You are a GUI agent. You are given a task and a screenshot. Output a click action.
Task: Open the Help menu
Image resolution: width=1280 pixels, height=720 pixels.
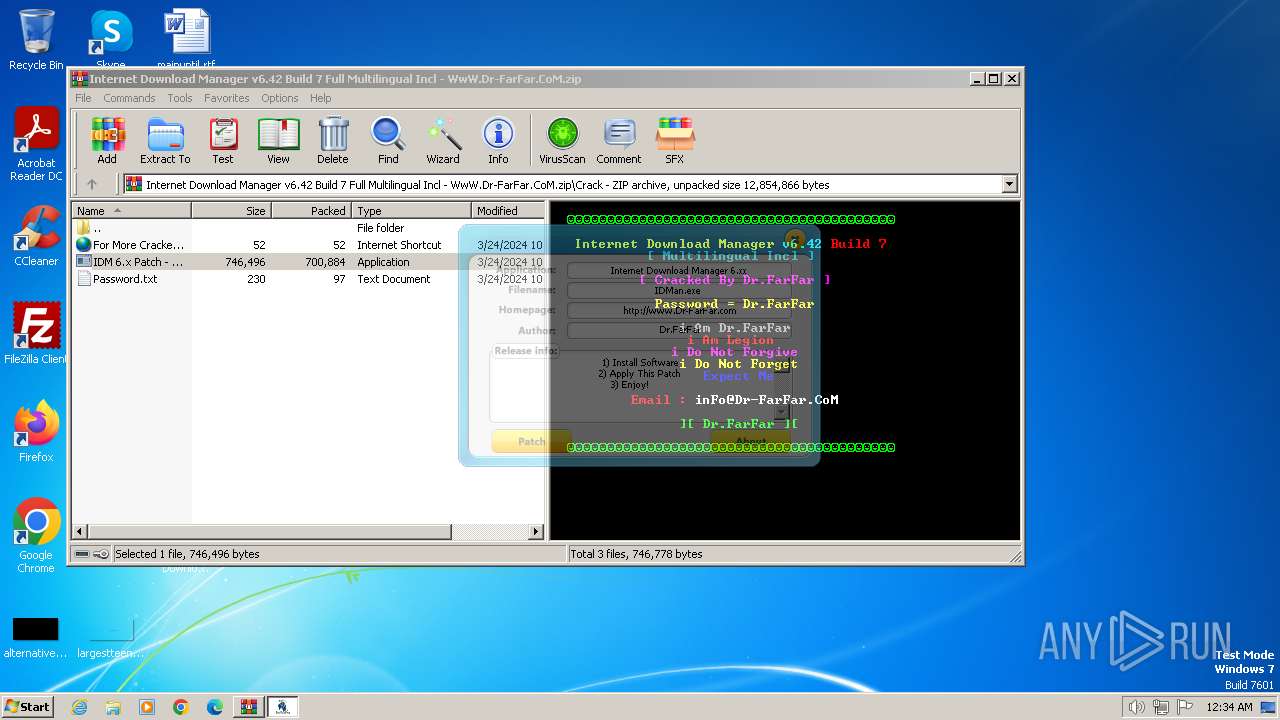click(320, 98)
